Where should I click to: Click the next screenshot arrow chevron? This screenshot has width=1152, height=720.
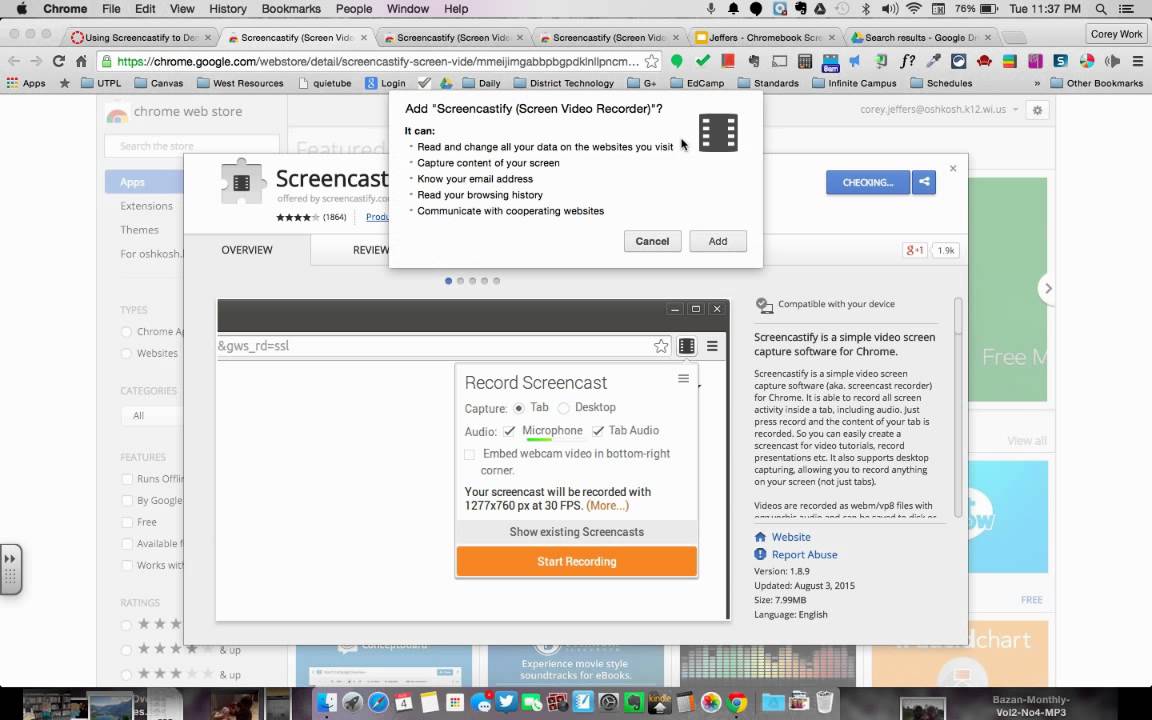pos(1048,289)
